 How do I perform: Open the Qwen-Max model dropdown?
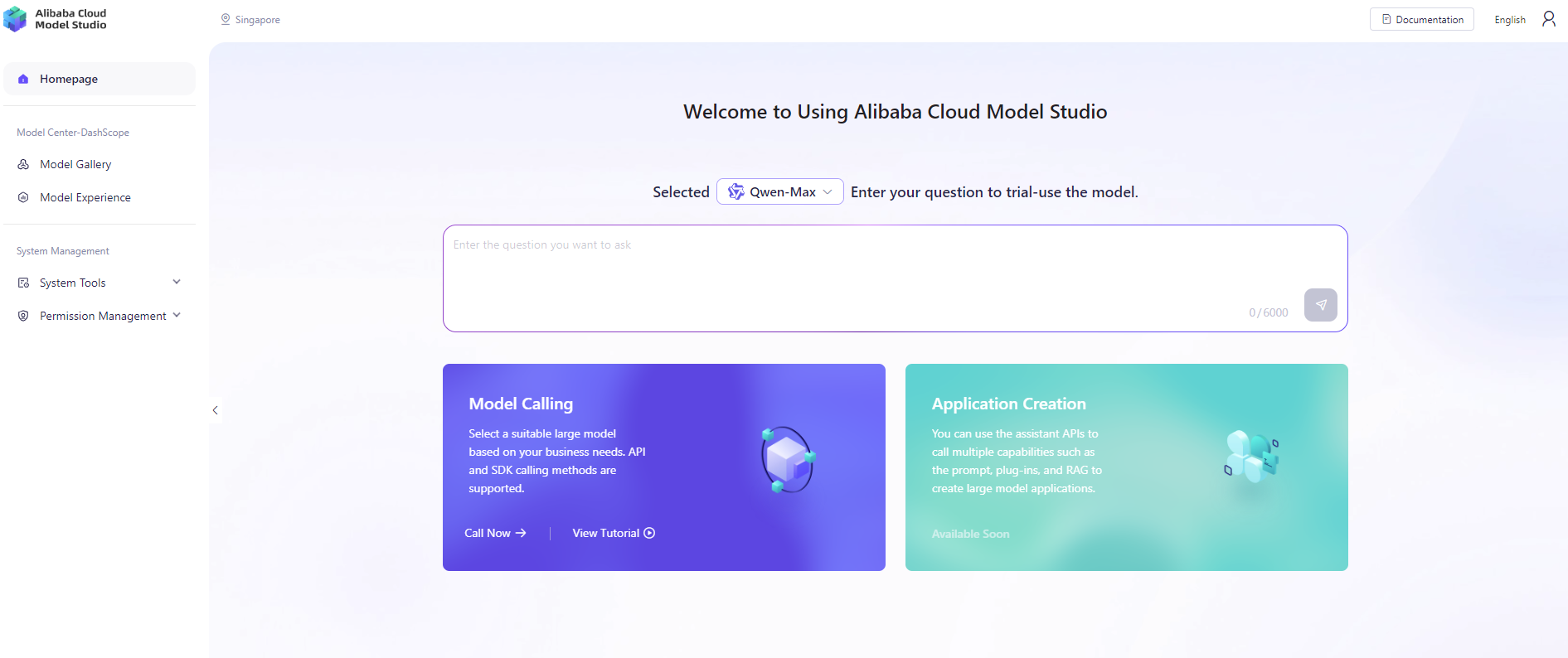pos(780,191)
